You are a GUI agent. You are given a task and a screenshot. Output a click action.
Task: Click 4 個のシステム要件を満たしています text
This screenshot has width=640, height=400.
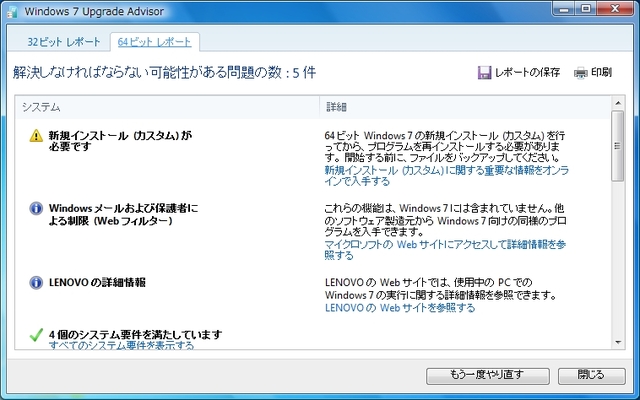pos(136,335)
